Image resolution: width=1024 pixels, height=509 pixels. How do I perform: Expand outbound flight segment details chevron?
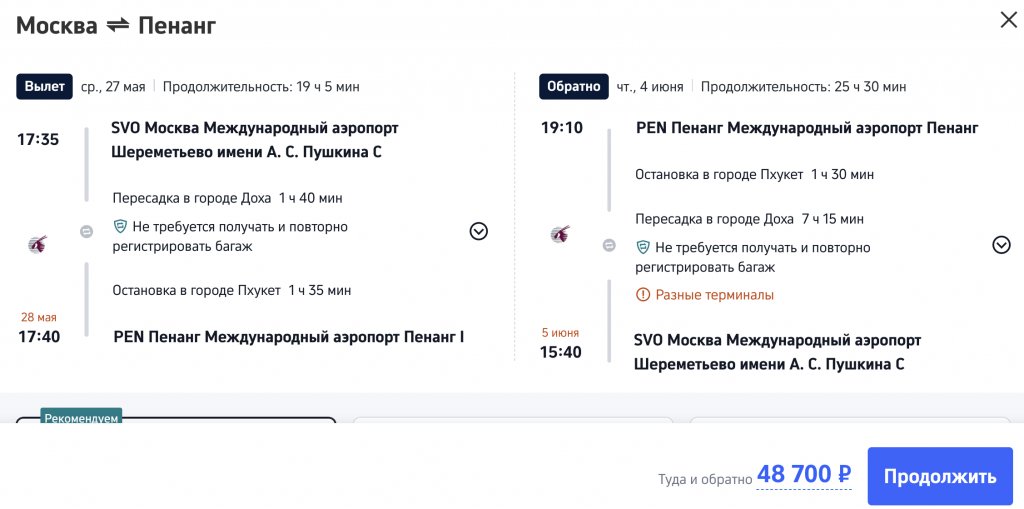click(x=479, y=231)
